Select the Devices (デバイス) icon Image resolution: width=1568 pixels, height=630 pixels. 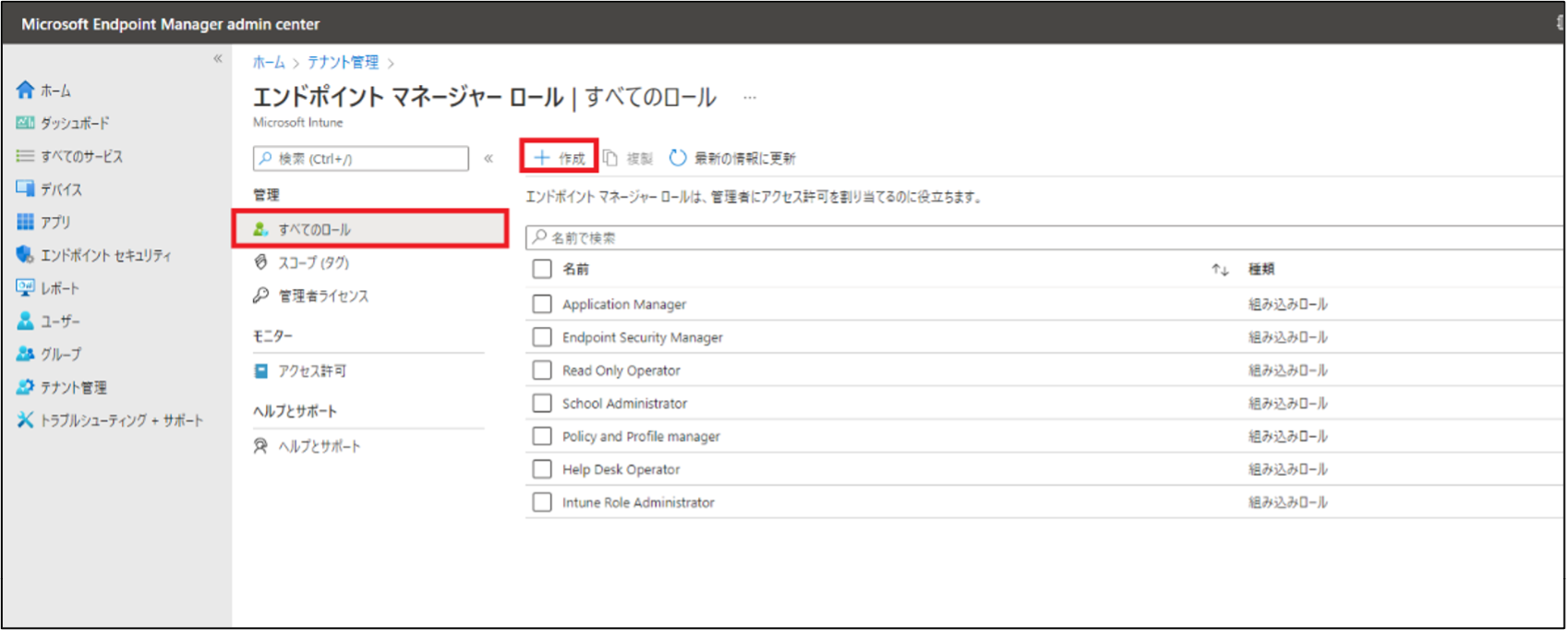click(25, 188)
